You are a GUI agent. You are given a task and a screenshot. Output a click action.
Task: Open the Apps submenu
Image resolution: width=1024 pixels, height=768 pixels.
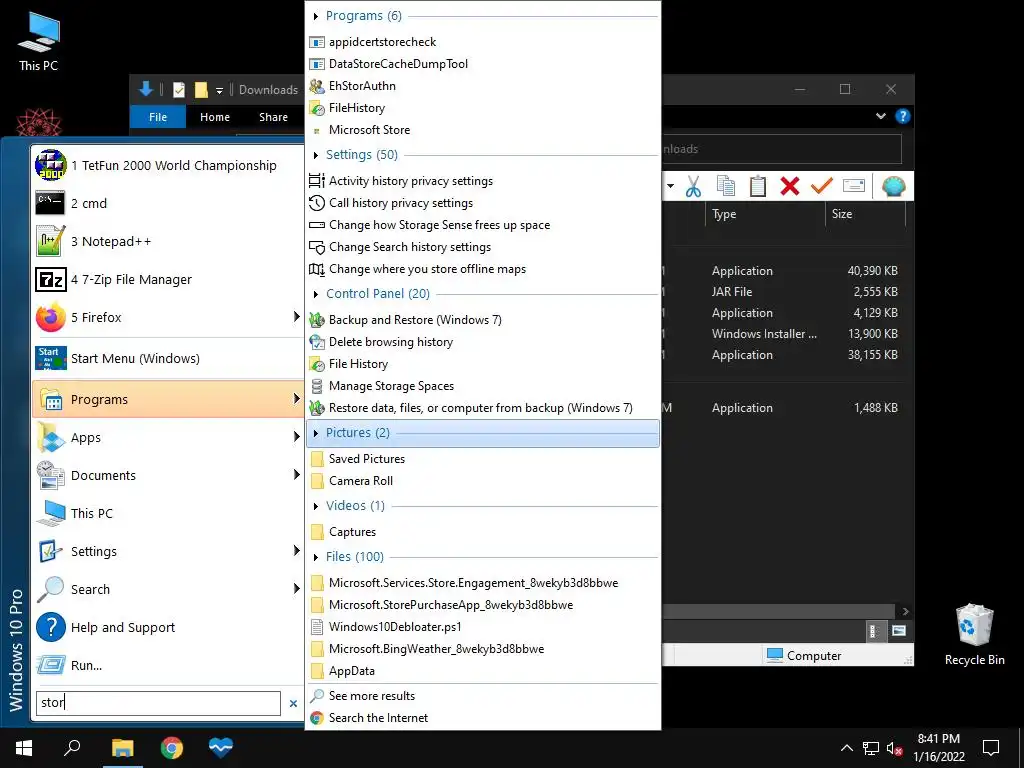click(167, 438)
